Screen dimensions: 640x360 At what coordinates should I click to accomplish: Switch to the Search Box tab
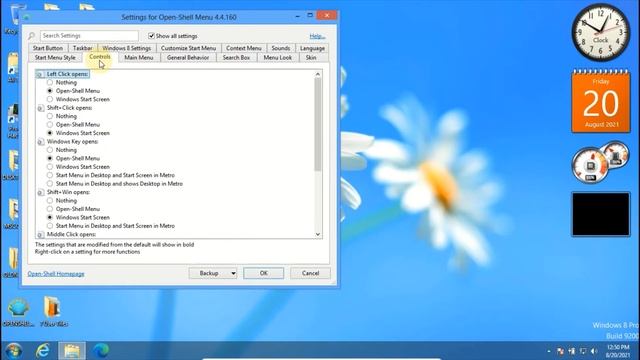click(236, 58)
